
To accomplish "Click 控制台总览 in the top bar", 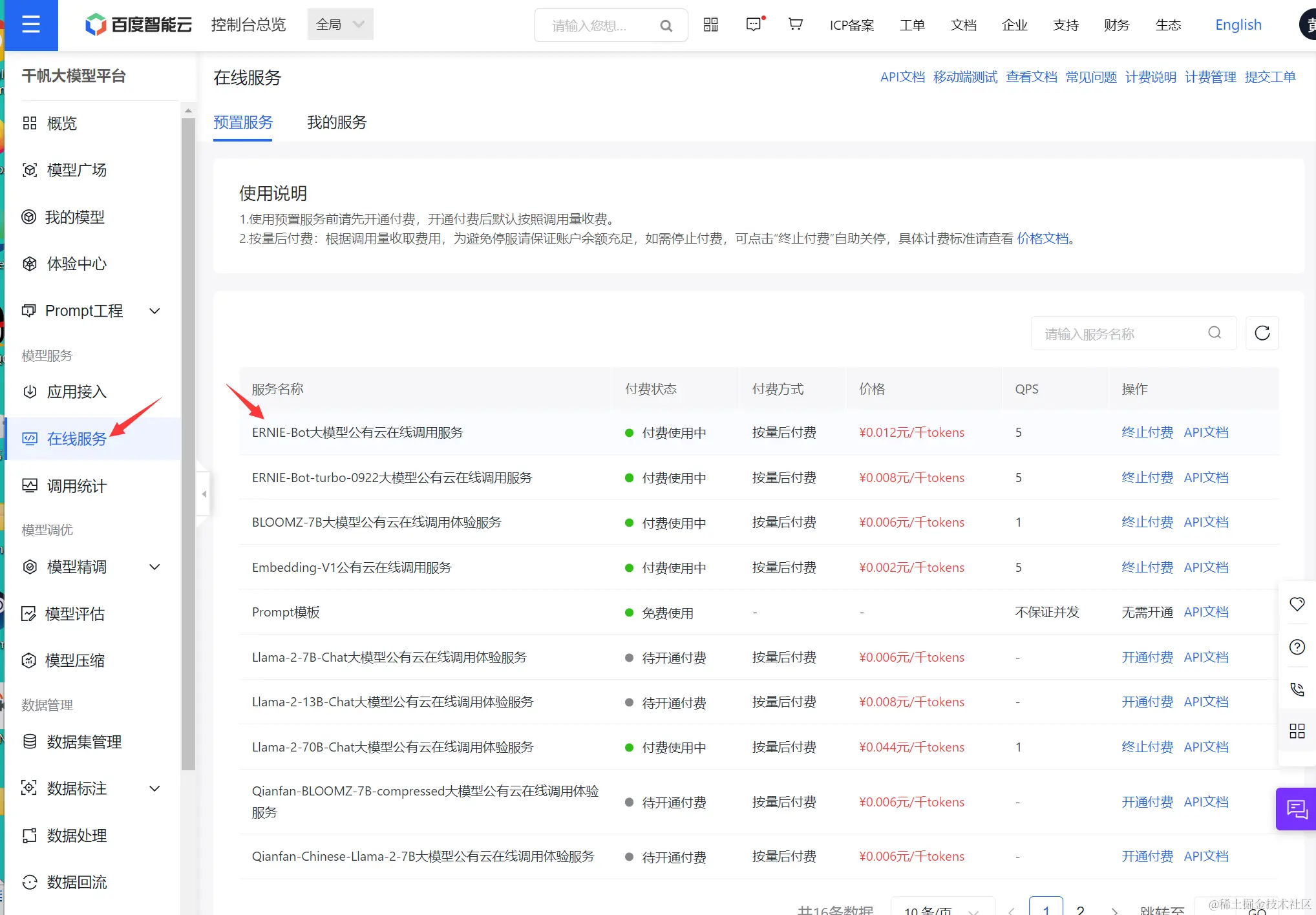I will [x=248, y=25].
